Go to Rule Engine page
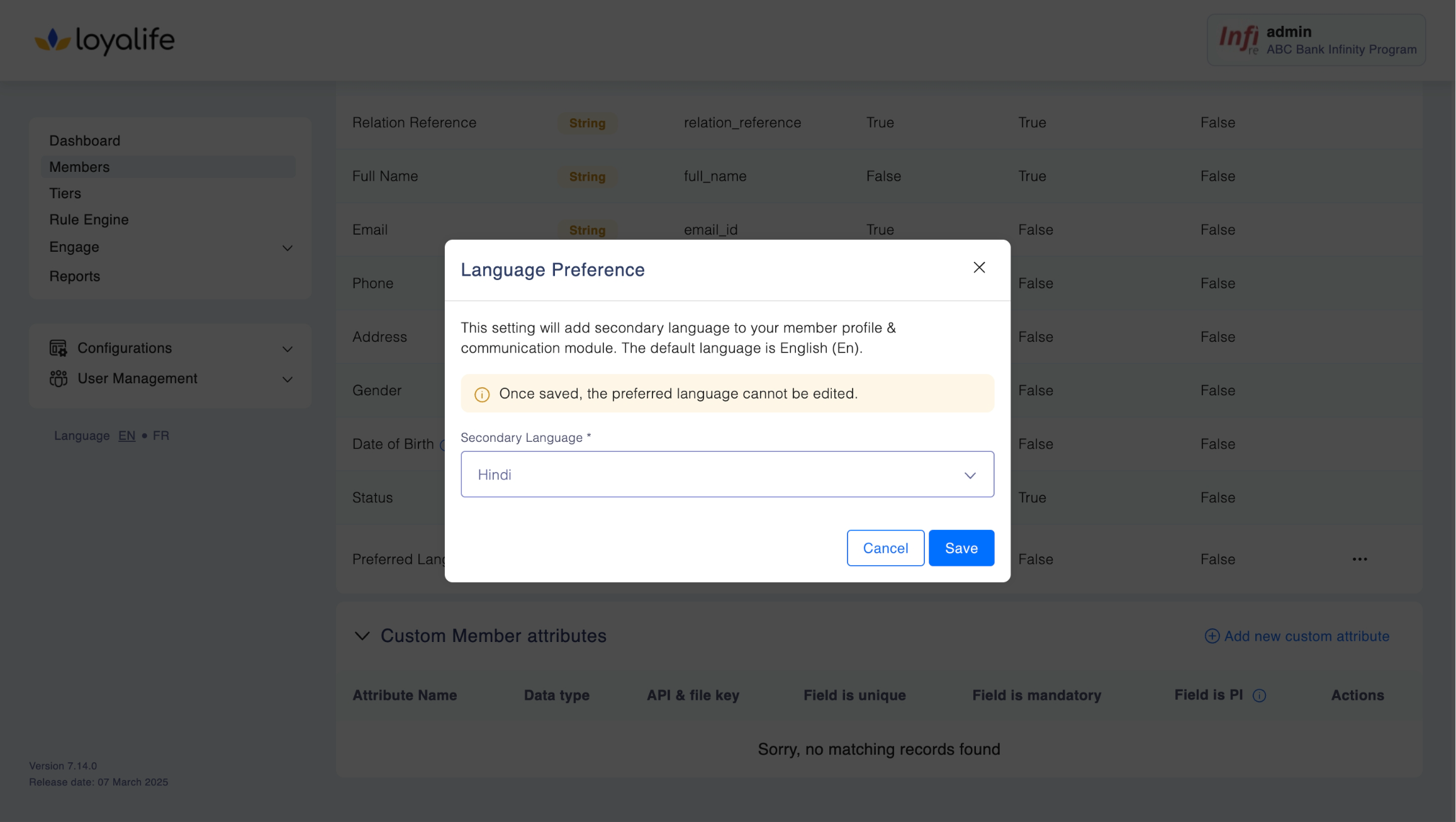The height and width of the screenshot is (822, 1456). (89, 220)
